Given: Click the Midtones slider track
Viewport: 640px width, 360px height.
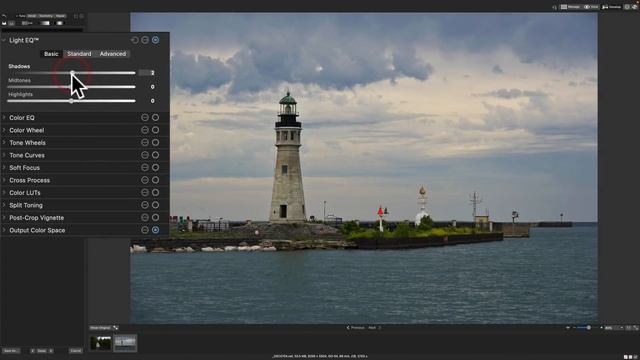Looking at the screenshot, I should tap(71, 87).
